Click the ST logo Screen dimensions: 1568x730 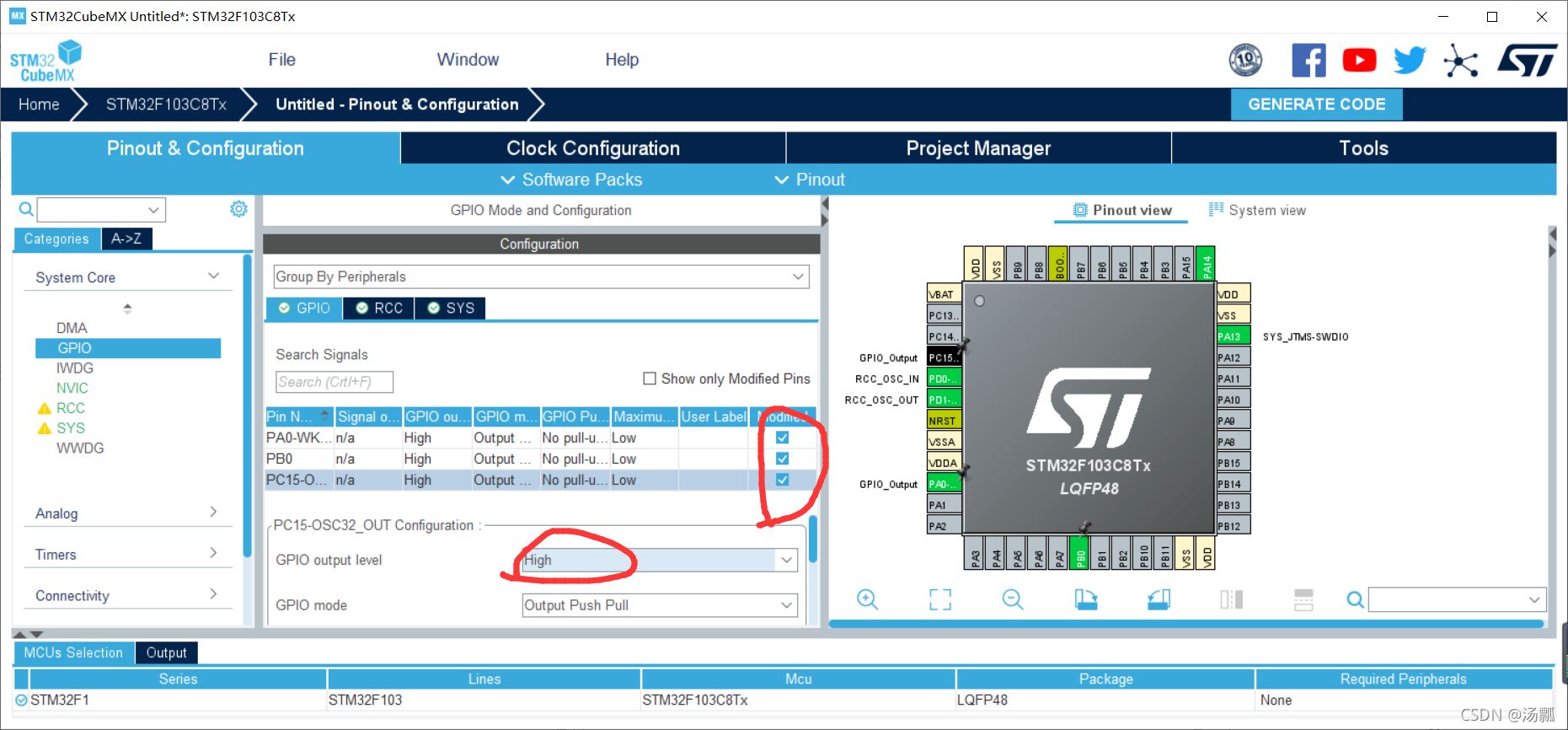point(1528,61)
